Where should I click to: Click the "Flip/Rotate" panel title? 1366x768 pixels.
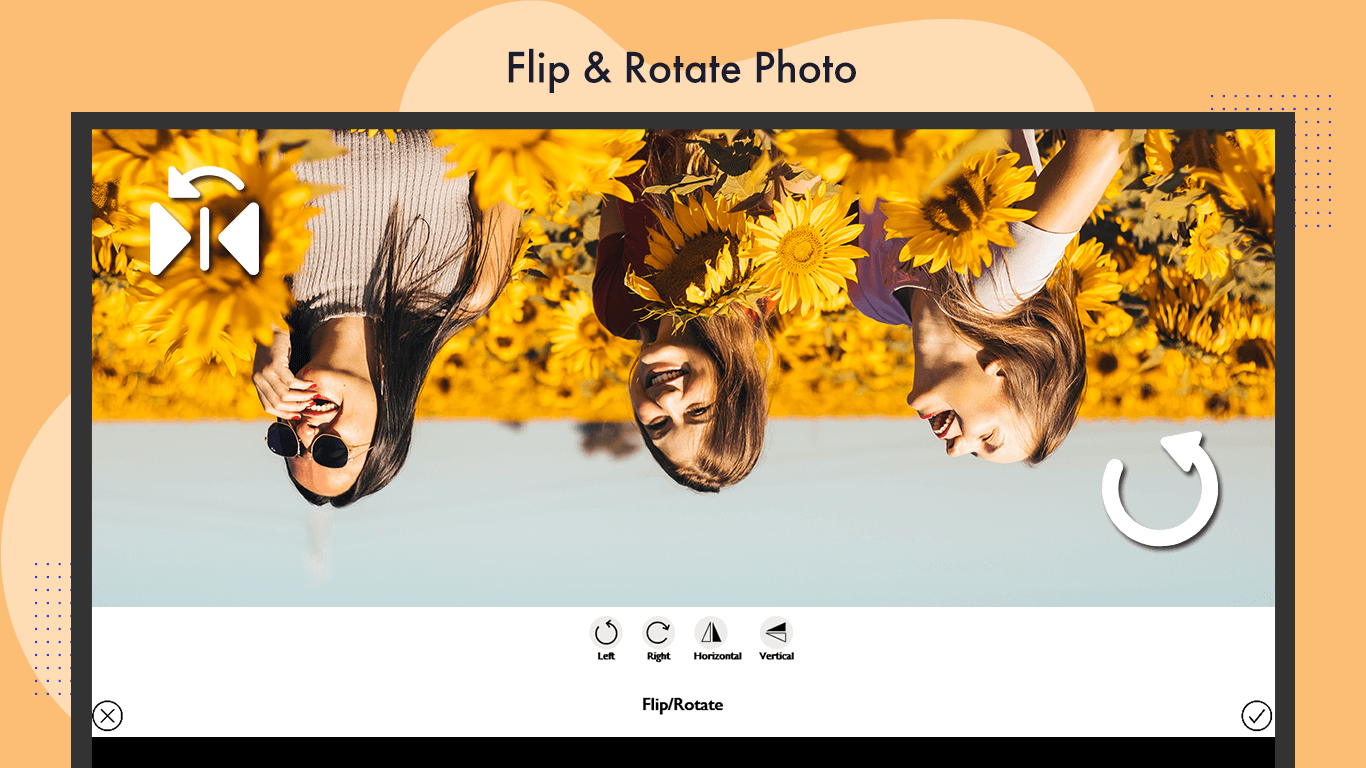tap(682, 705)
